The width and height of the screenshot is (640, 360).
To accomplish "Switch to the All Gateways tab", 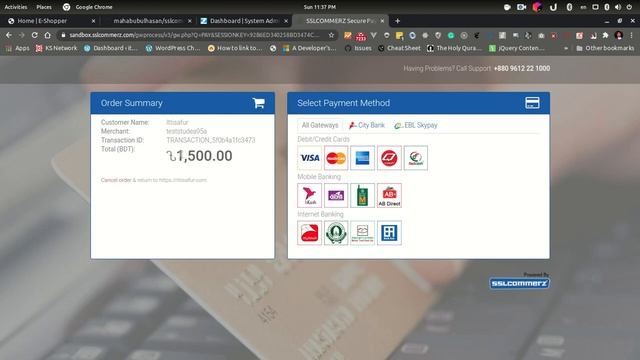I will (x=320, y=125).
